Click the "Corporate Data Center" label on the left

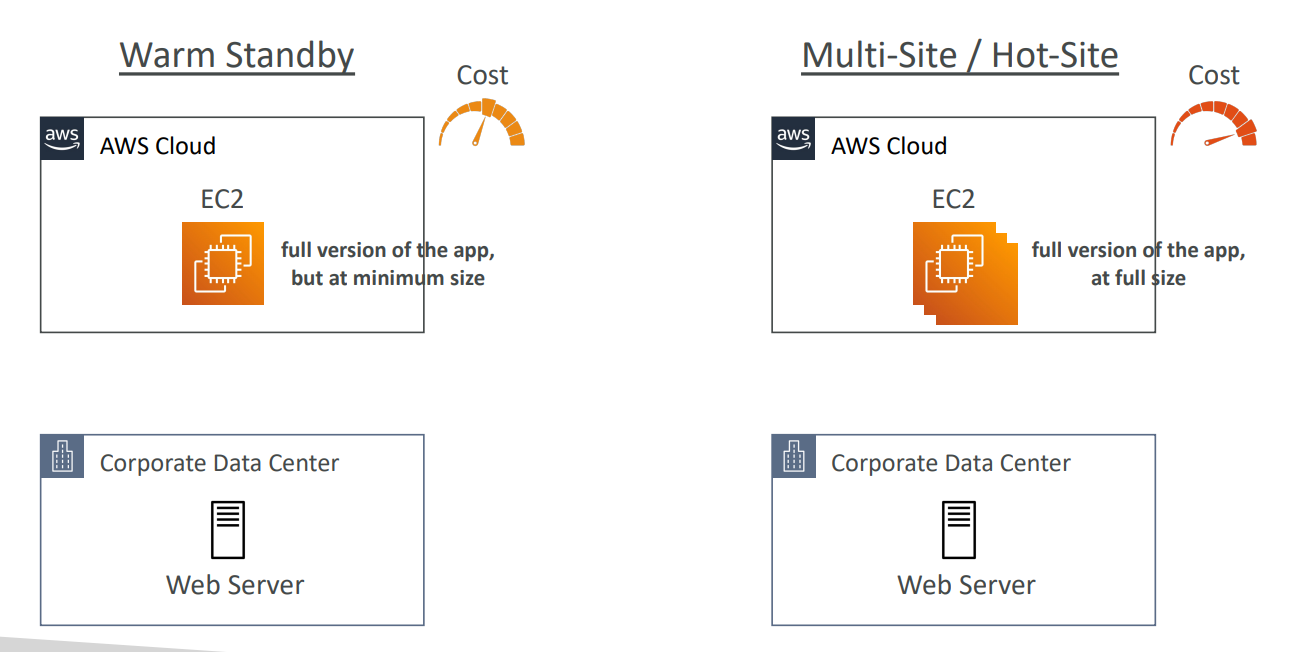[x=219, y=463]
